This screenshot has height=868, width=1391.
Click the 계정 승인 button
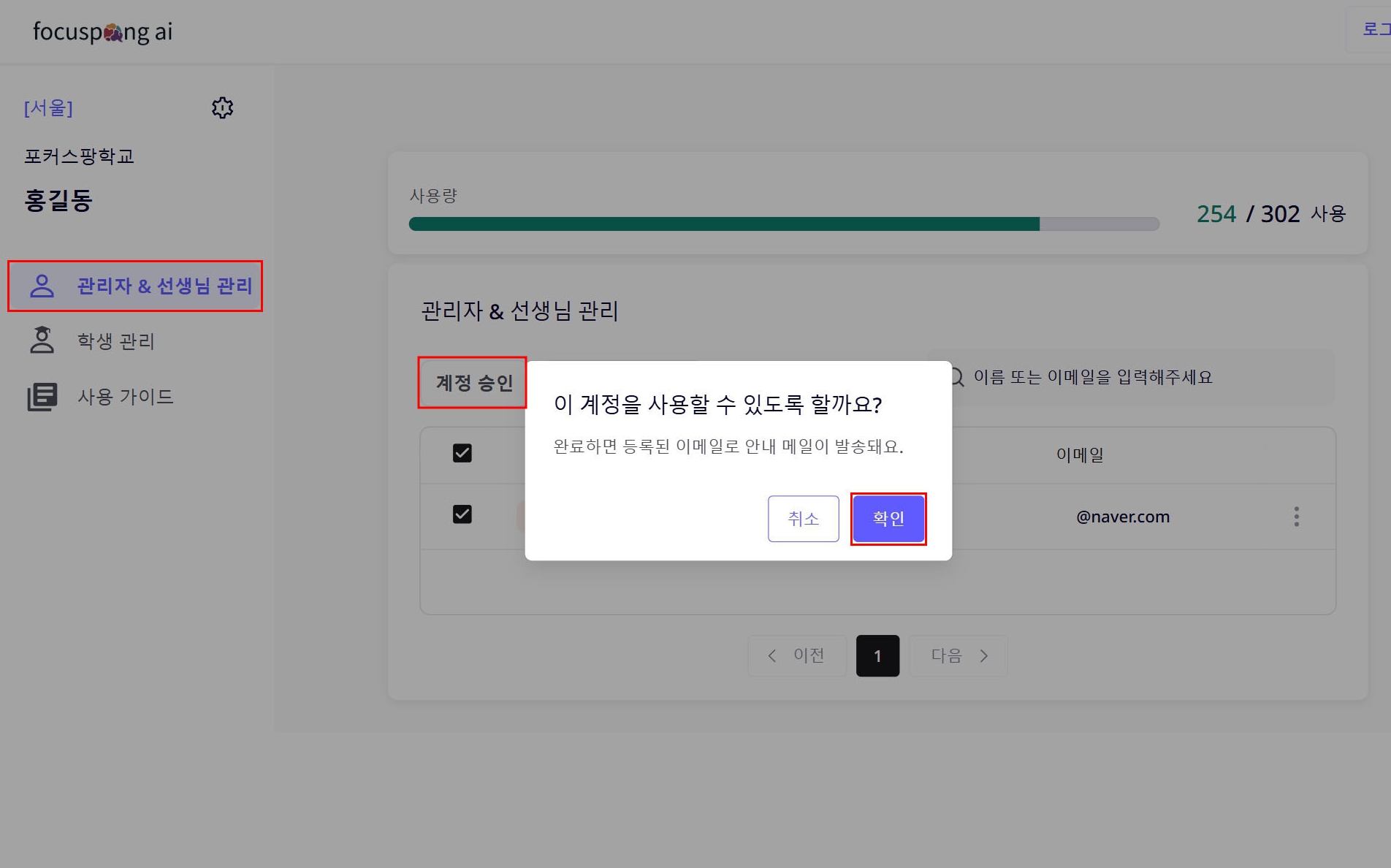473,382
